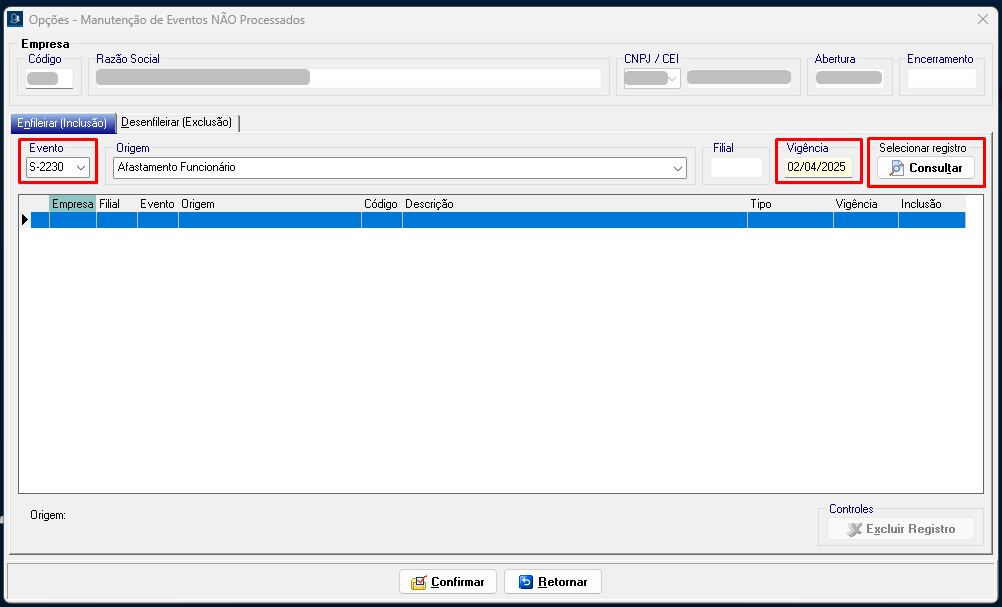Click the row indicator arrow in grid
Viewport: 1002px width, 607px height.
pyautogui.click(x=25, y=220)
